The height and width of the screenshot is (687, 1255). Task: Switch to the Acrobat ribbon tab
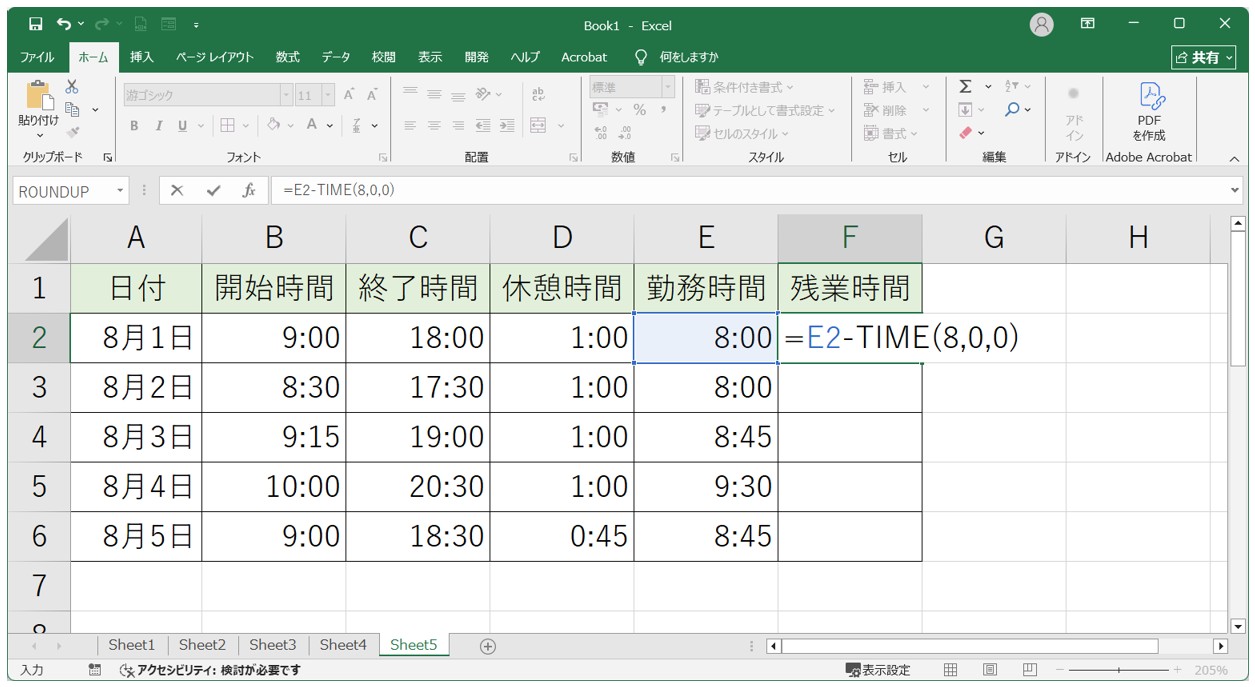pos(584,57)
